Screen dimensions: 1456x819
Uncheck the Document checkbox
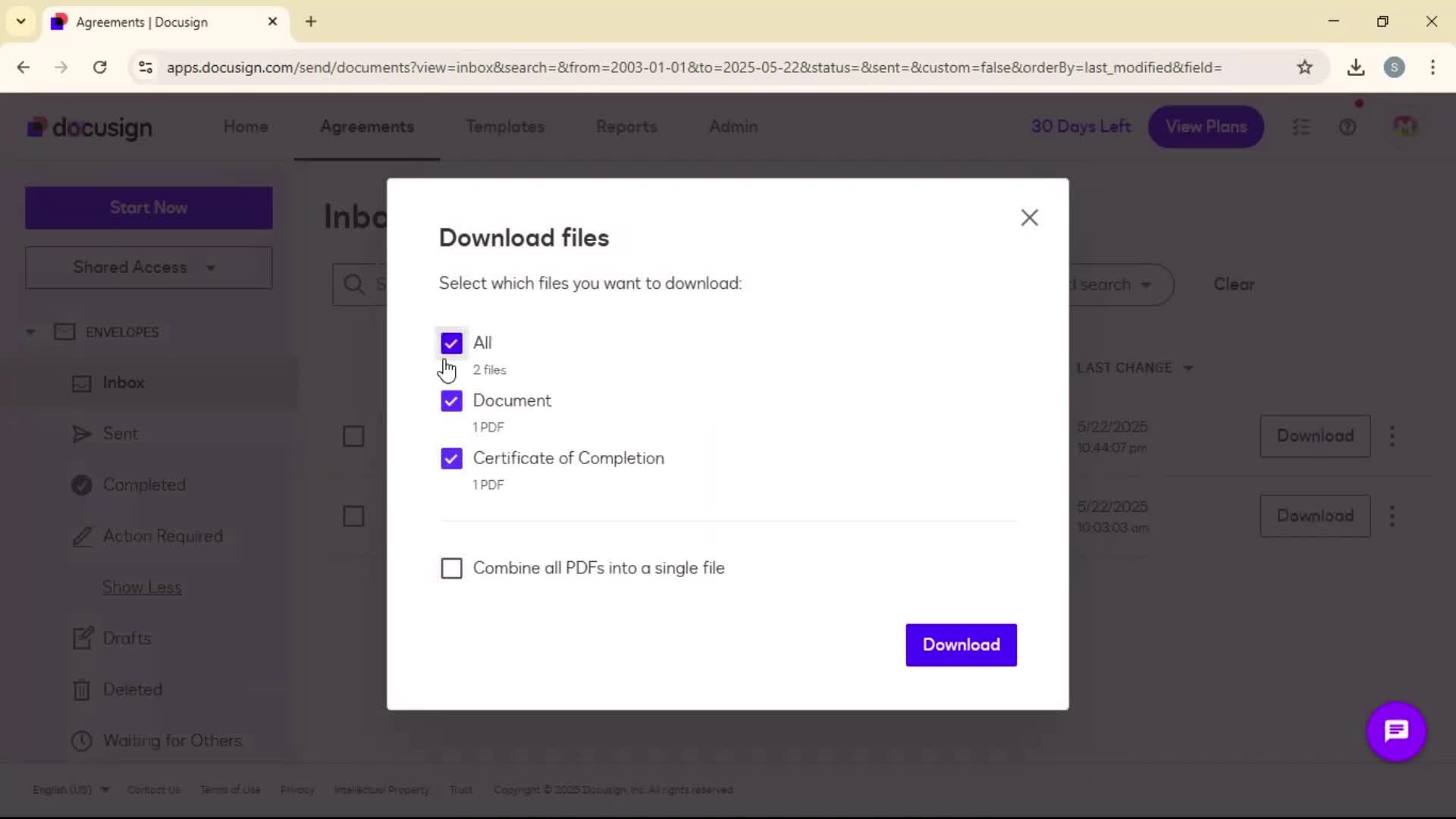(x=451, y=400)
